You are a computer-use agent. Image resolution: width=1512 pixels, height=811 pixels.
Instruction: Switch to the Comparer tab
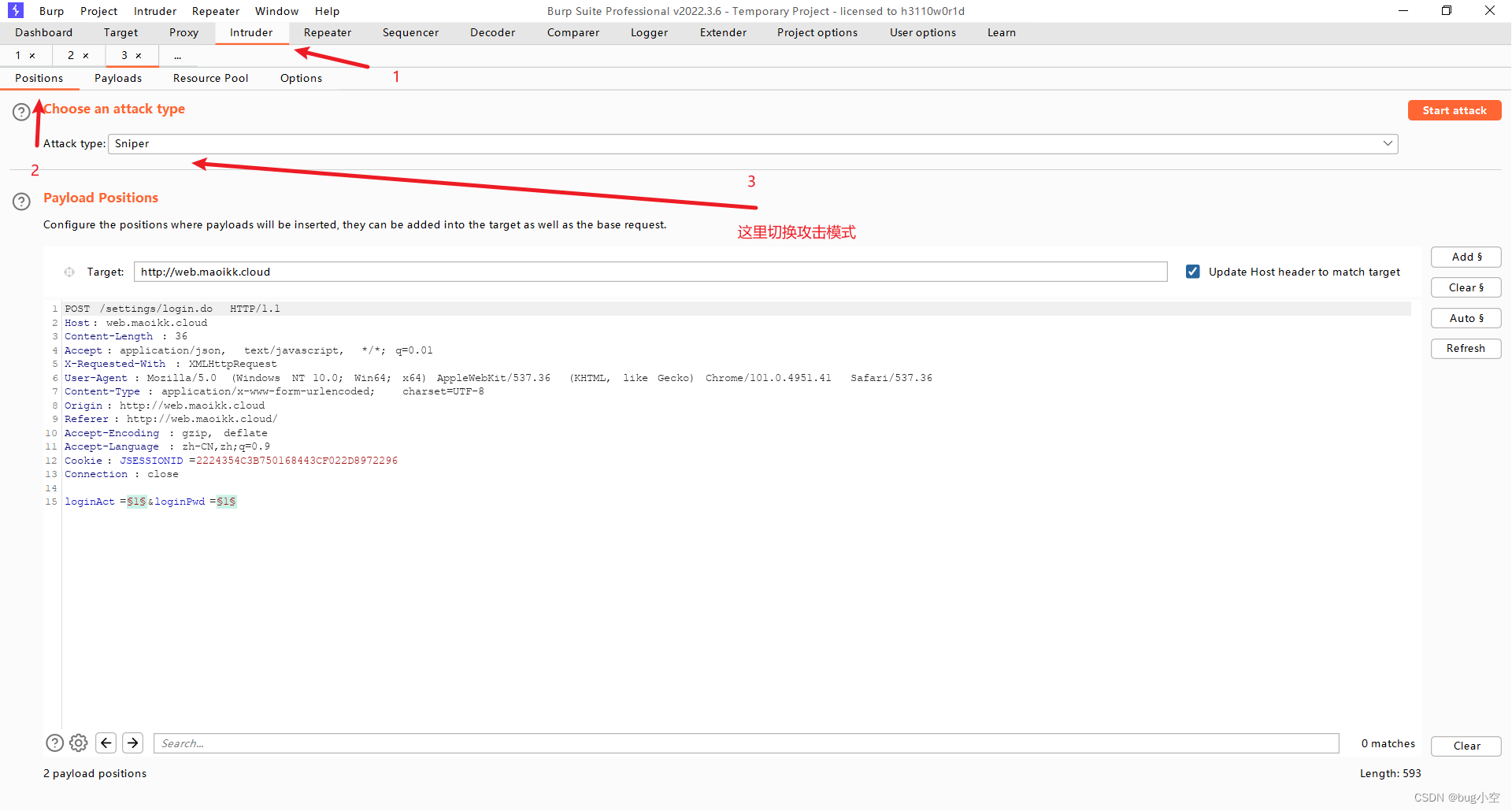pos(573,32)
